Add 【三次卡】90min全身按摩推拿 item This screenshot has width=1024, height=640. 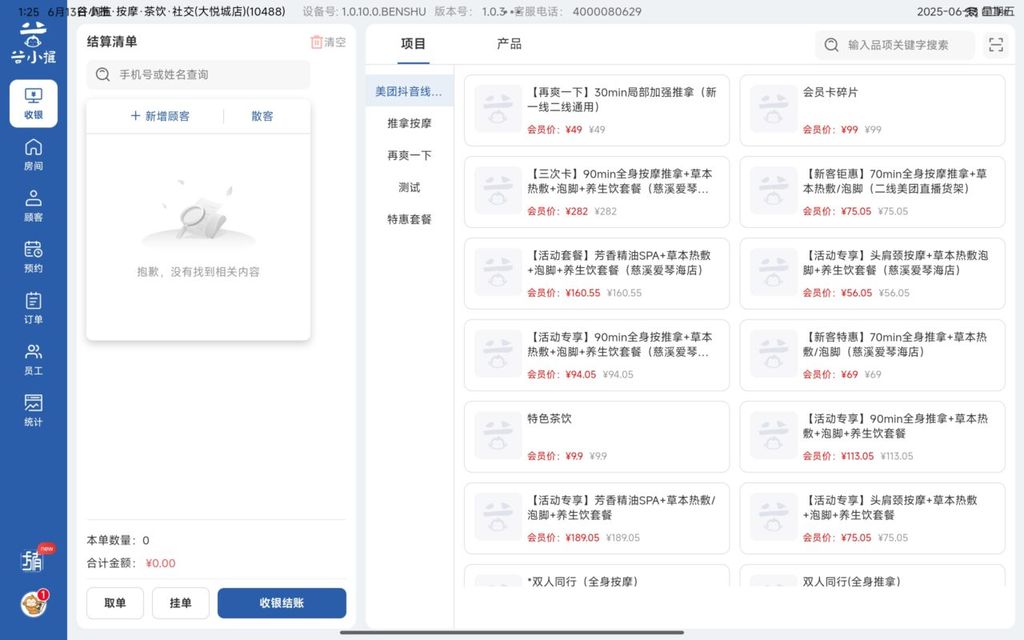(x=596, y=192)
